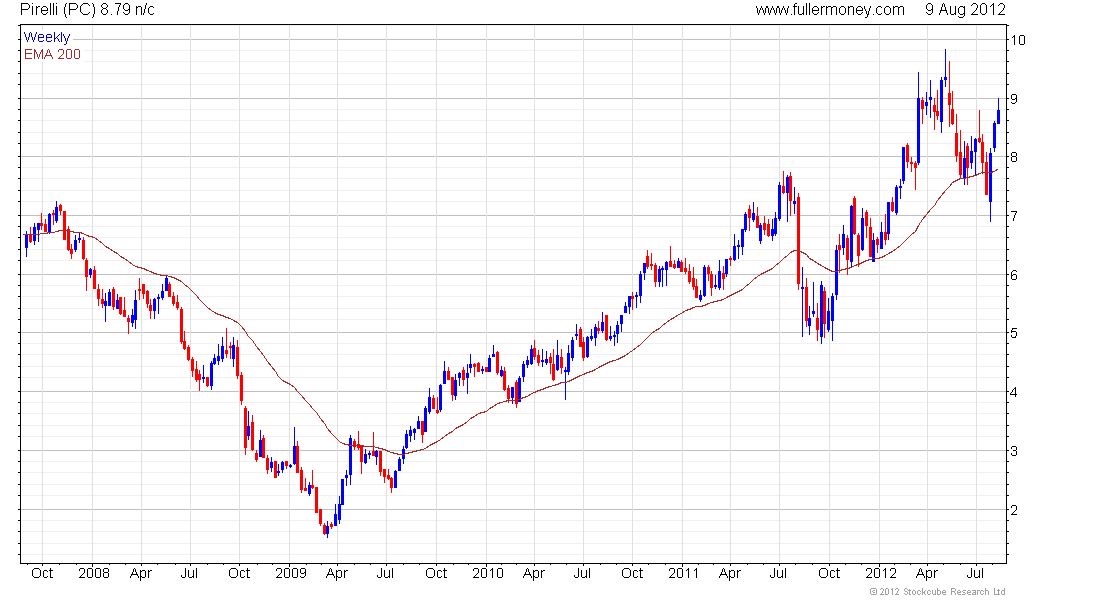This screenshot has height=600, width=1100.
Task: Click the y-axis value 2
Action: click(x=1014, y=510)
